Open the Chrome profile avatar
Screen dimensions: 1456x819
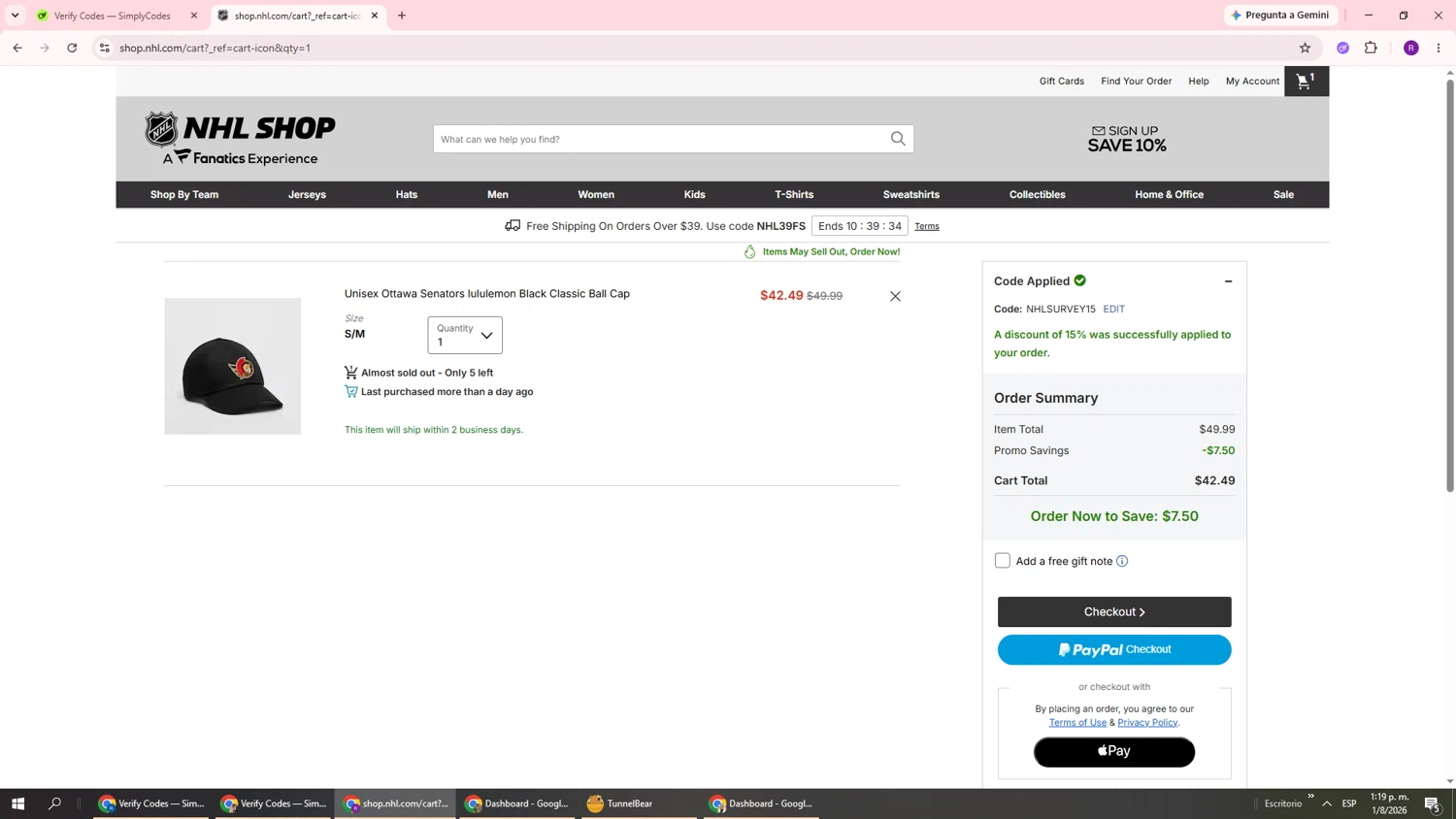click(x=1410, y=48)
